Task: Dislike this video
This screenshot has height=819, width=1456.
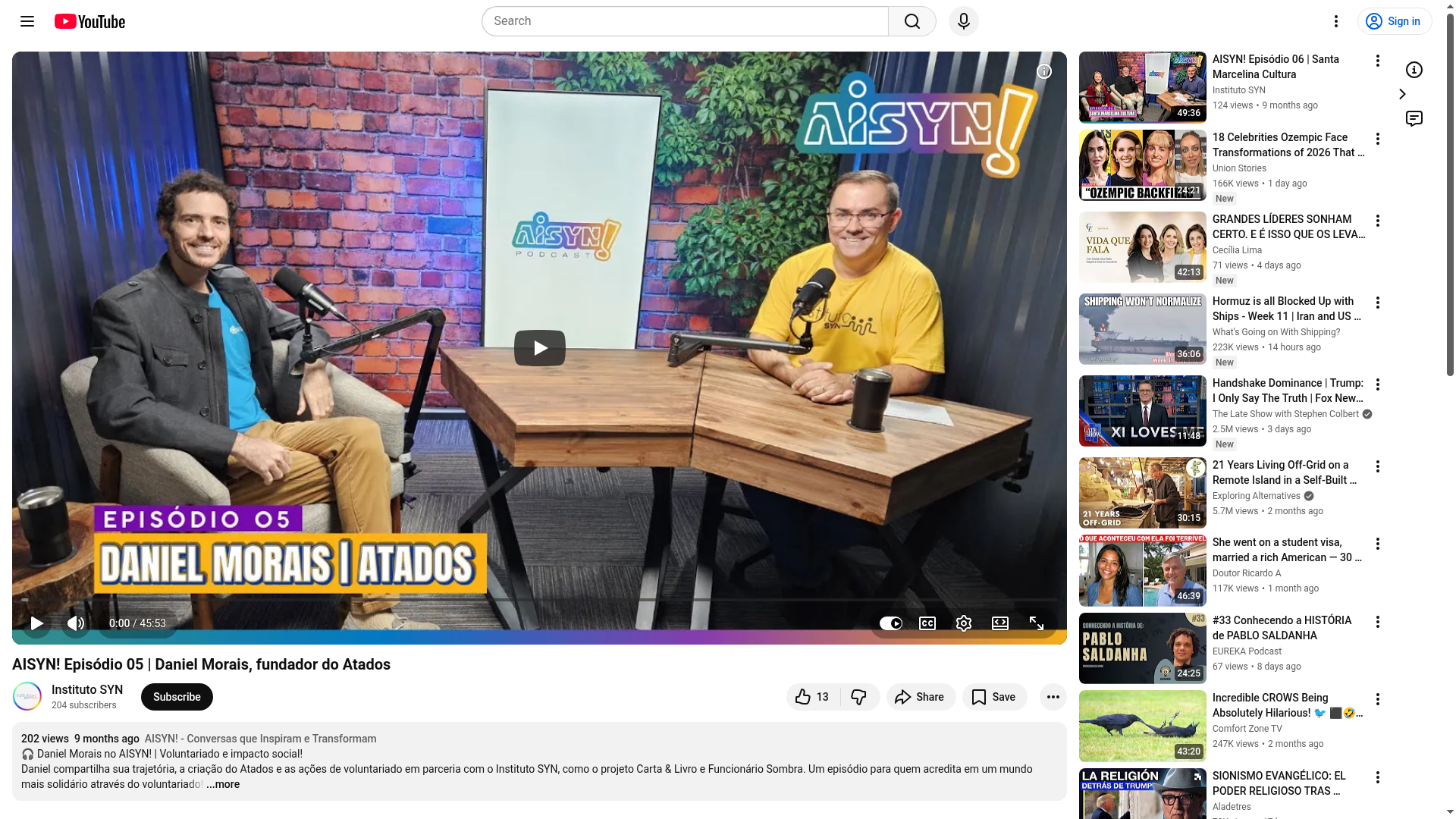Action: click(859, 697)
